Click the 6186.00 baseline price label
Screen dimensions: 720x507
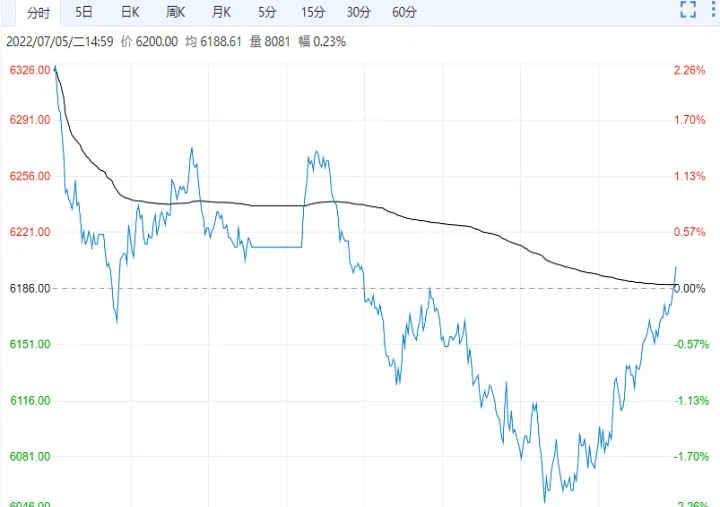[29, 288]
